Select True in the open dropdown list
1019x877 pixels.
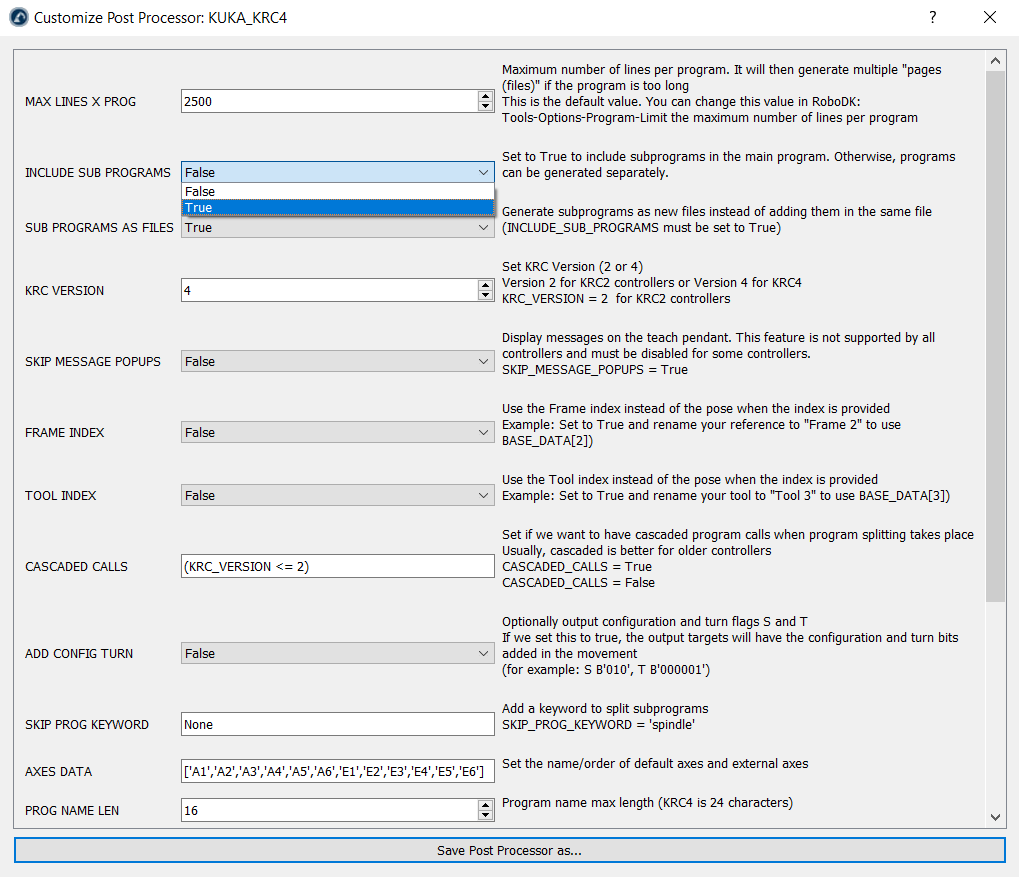(x=337, y=208)
